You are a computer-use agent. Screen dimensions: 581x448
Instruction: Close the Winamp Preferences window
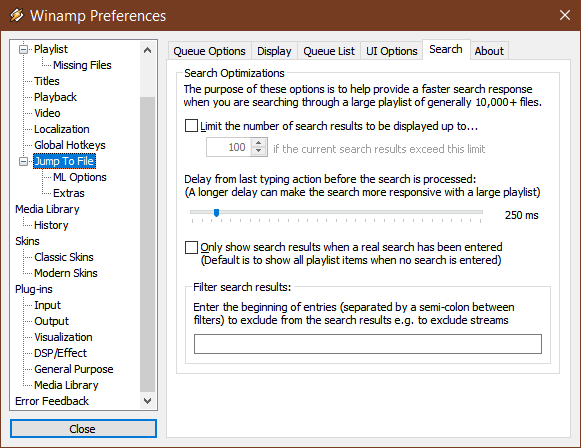(x=565, y=15)
